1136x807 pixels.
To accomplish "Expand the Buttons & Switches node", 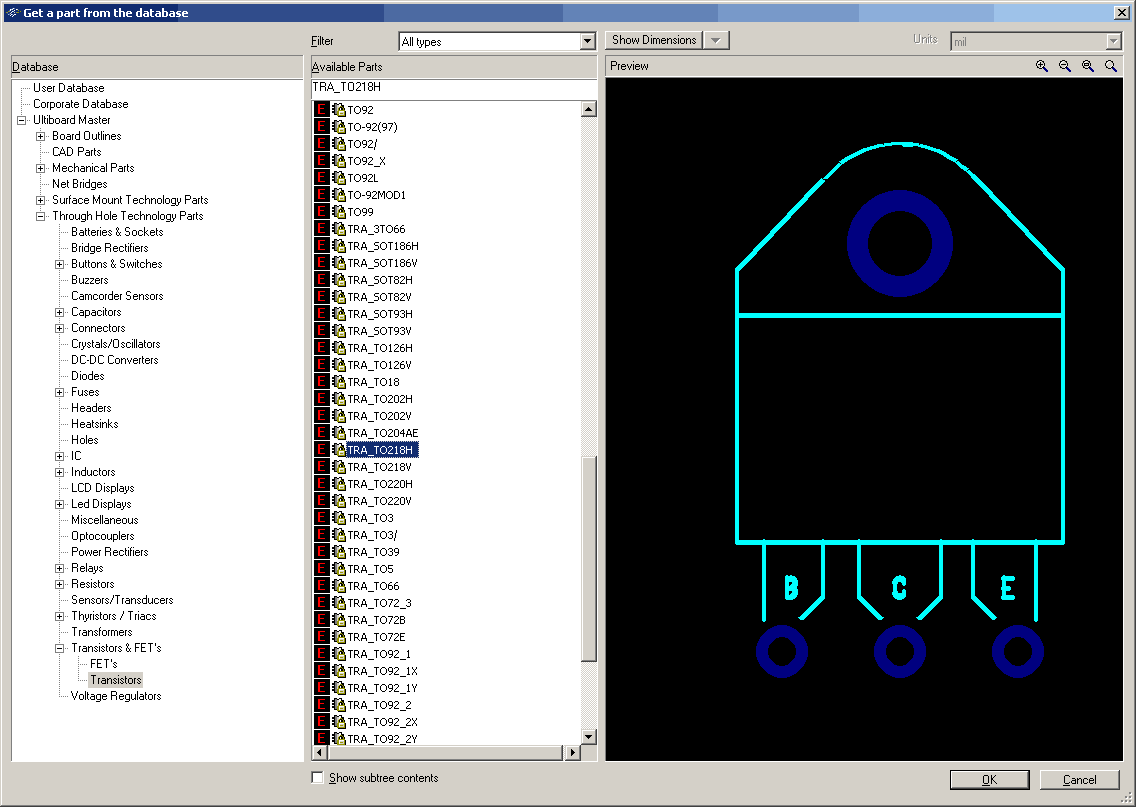I will click(59, 264).
